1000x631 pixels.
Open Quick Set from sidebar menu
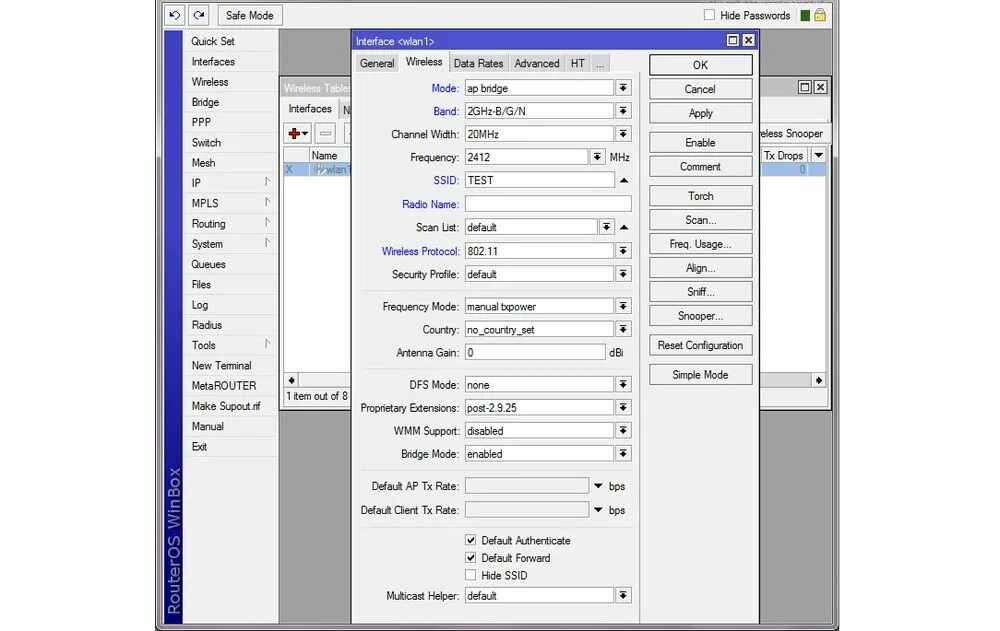click(x=213, y=41)
